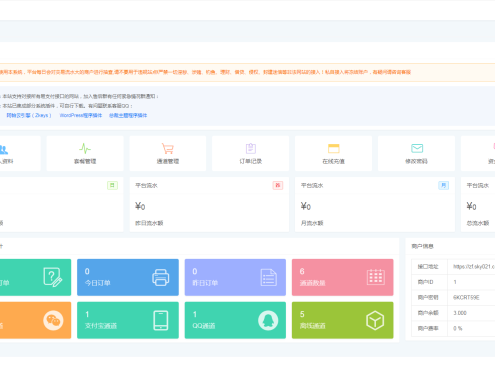
Task: Click the 套餐管理 label
Action: coord(85,161)
